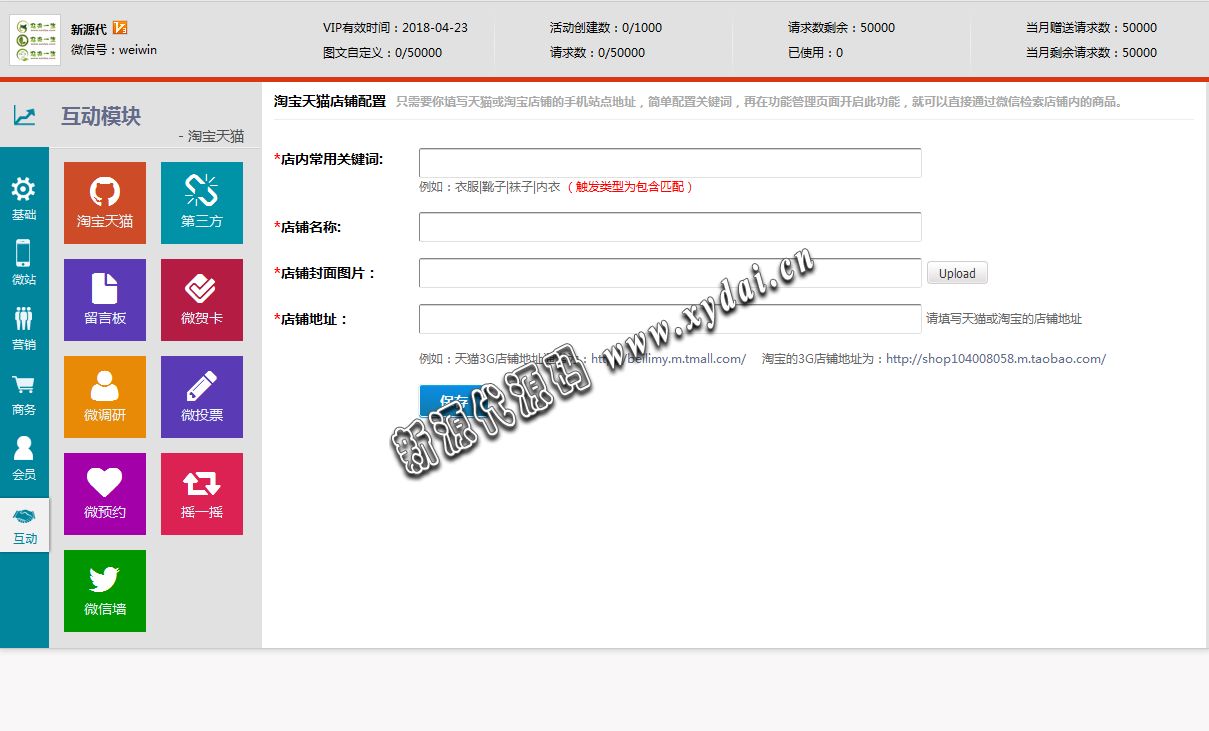
Task: Click 当月赠送请求数：50000 text
Action: (x=1091, y=28)
